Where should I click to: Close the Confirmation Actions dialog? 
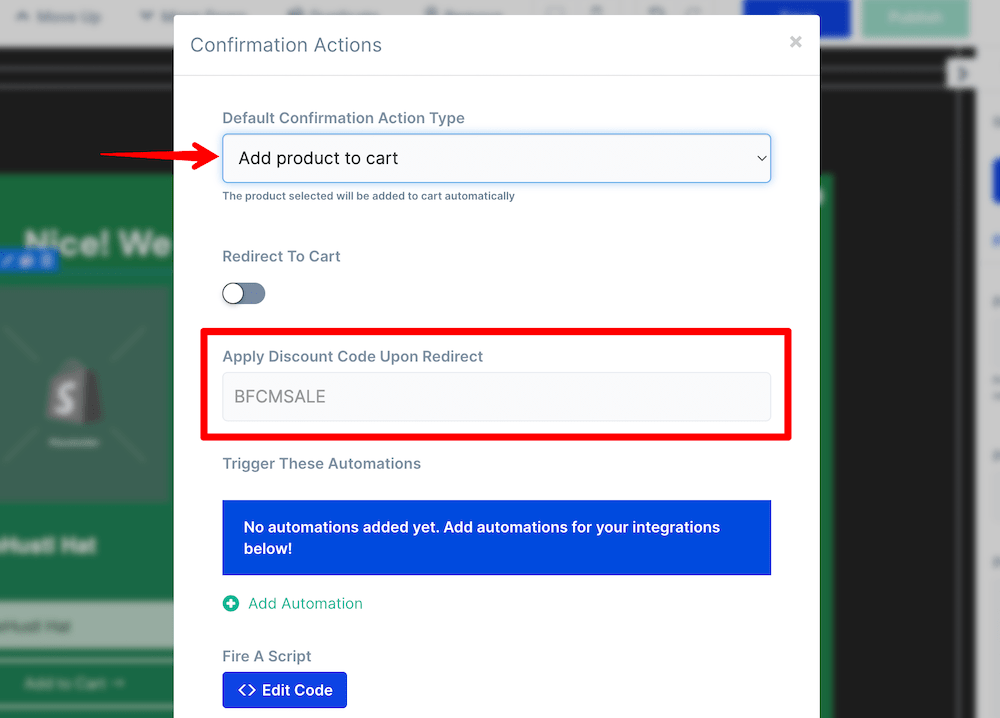click(x=795, y=42)
